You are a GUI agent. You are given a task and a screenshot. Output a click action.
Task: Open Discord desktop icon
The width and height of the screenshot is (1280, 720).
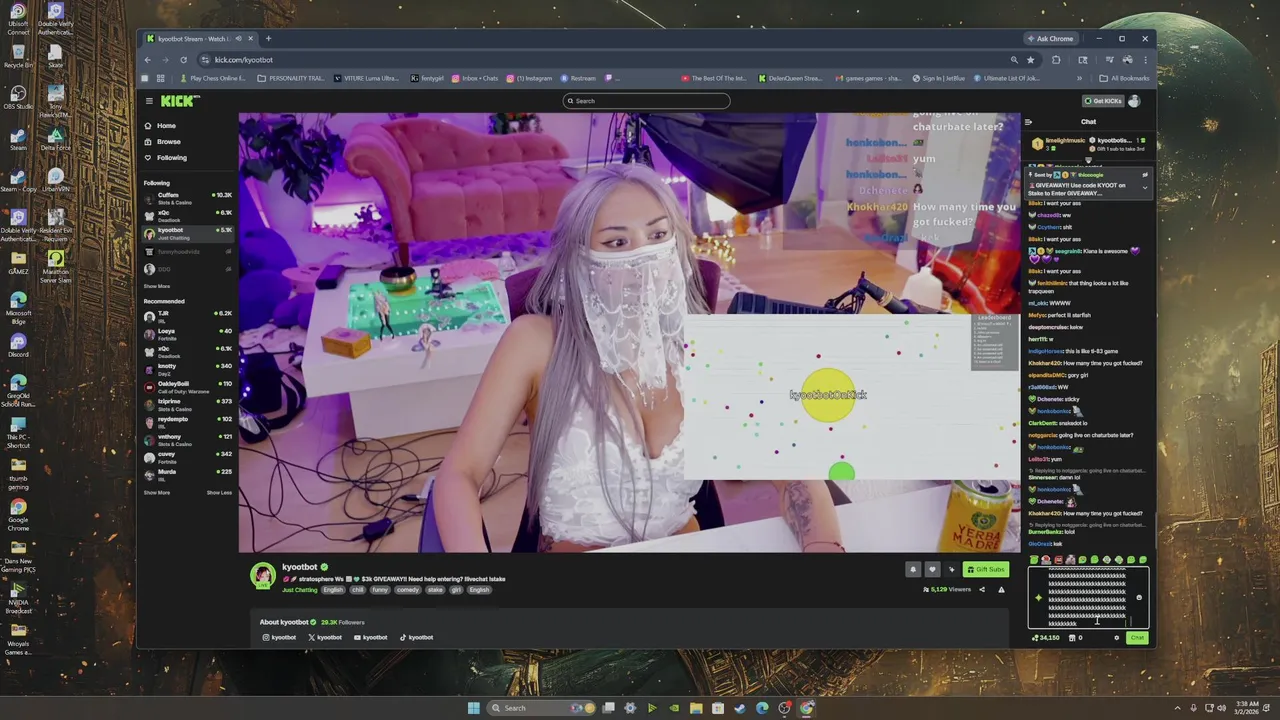18,346
